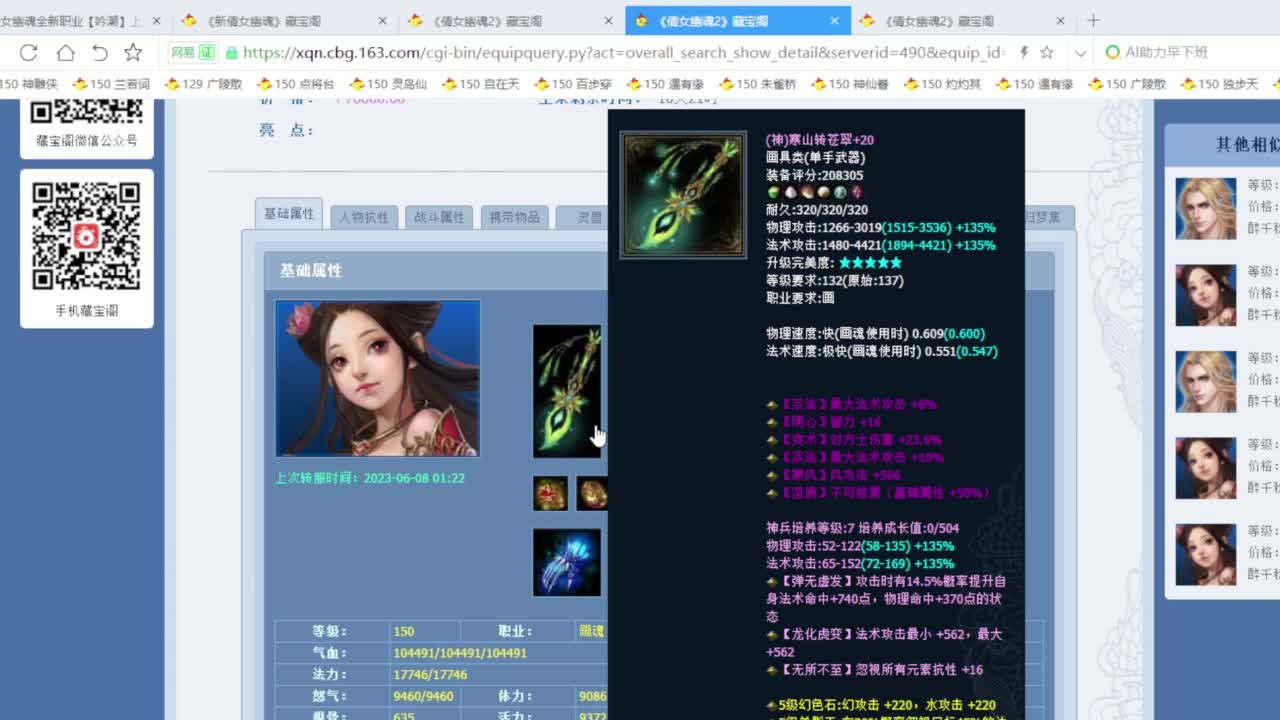The height and width of the screenshot is (720, 1280).
Task: Open bookmark 150 百步穿
Action: pos(572,84)
